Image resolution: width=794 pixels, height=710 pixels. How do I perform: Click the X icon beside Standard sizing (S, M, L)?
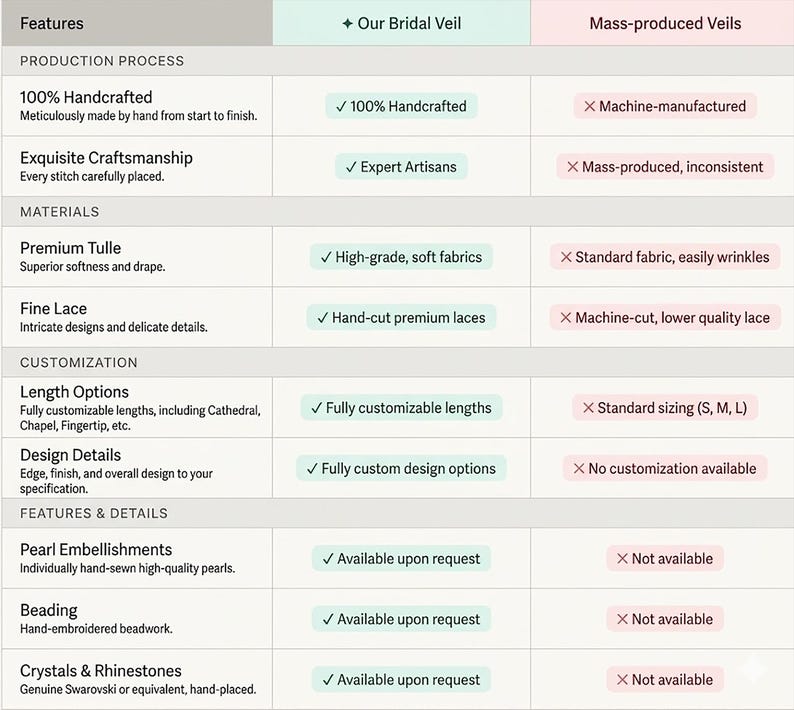coord(588,408)
